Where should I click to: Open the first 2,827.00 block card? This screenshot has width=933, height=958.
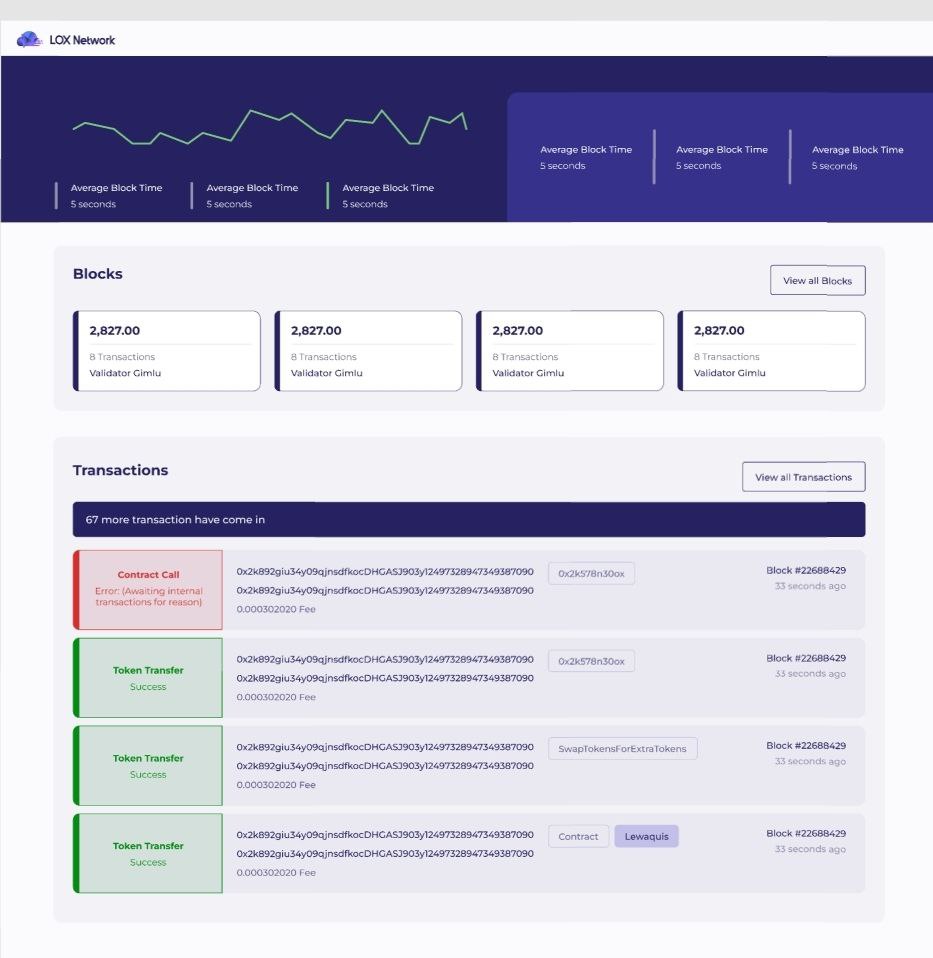[x=167, y=350]
